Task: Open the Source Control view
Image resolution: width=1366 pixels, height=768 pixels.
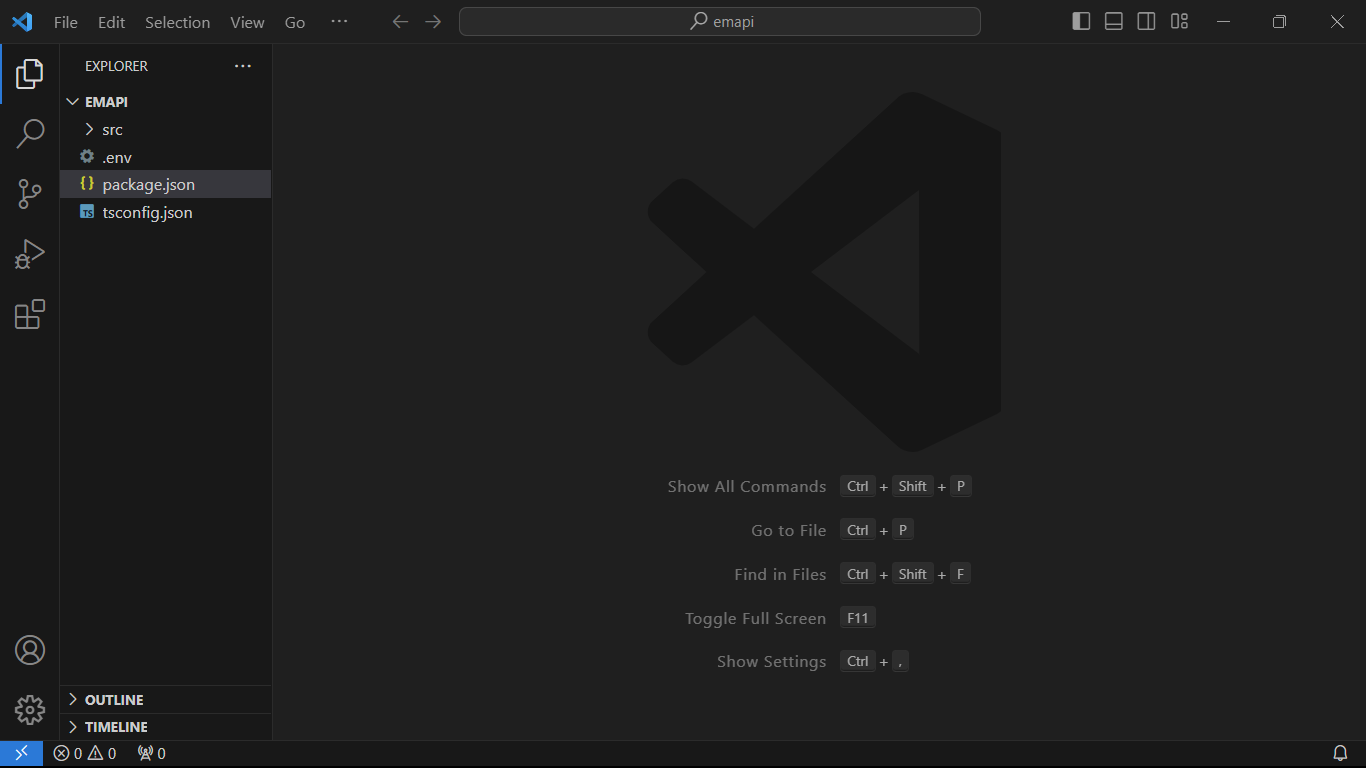Action: [30, 194]
